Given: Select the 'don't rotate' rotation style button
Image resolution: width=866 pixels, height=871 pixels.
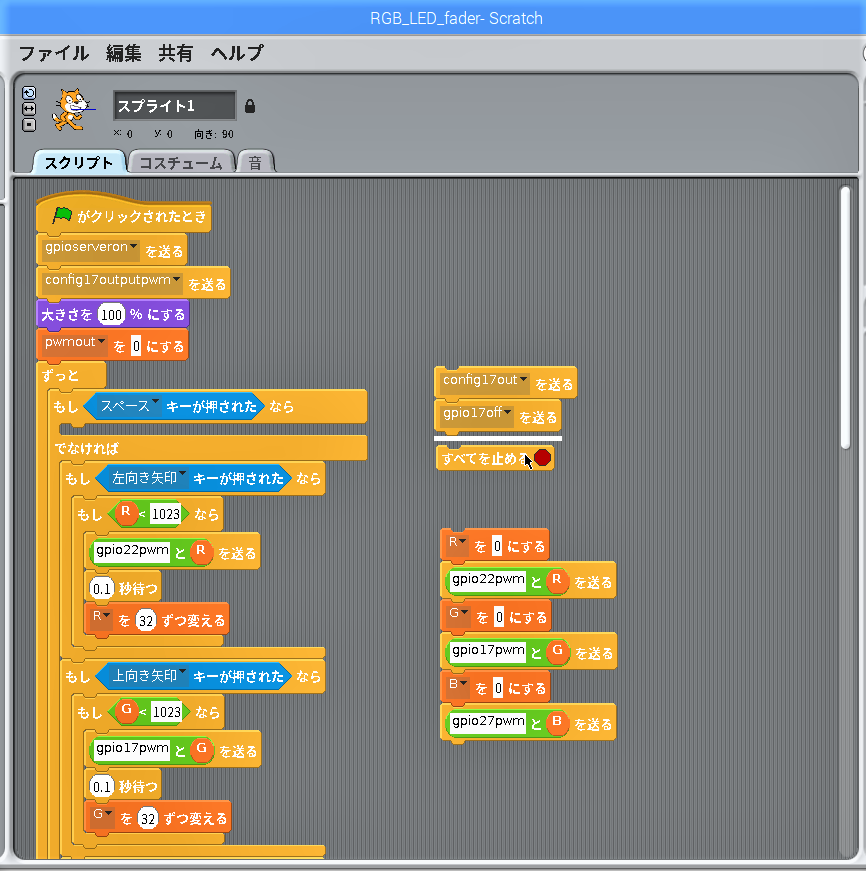Looking at the screenshot, I should point(29,125).
